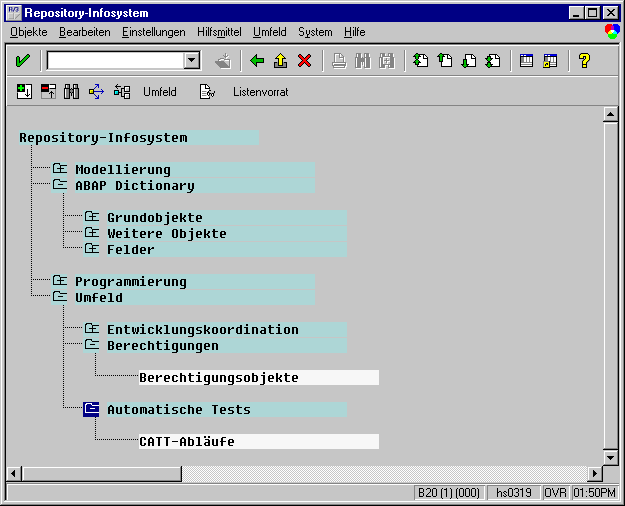Viewport: 625px width, 506px height.
Task: Click the yellow Help question mark icon
Action: tap(584, 61)
